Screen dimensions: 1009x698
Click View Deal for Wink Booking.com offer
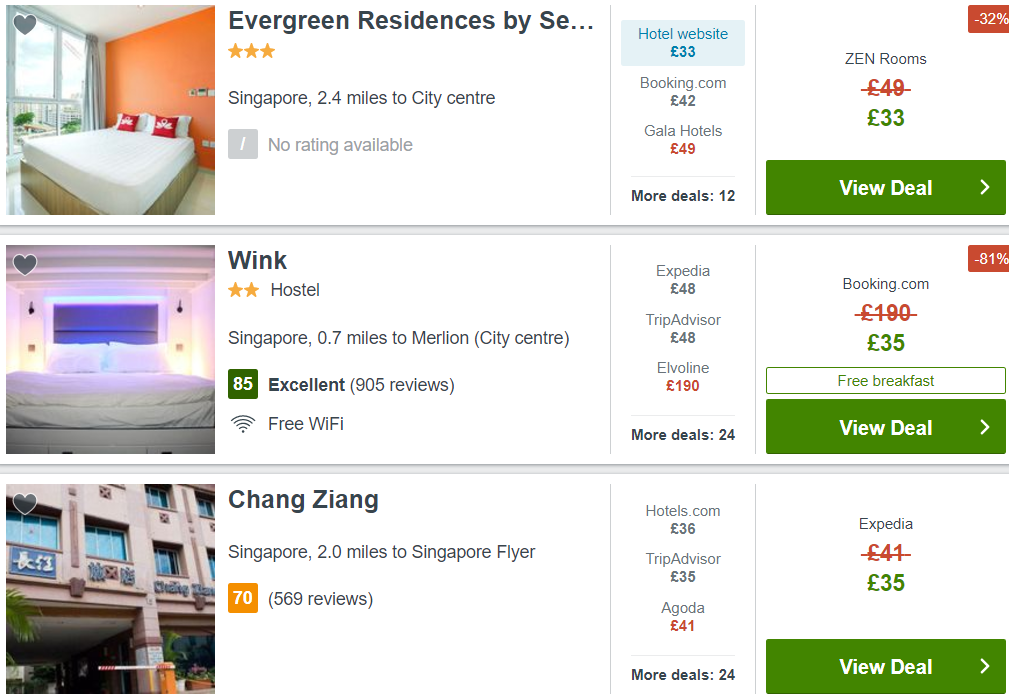click(885, 428)
